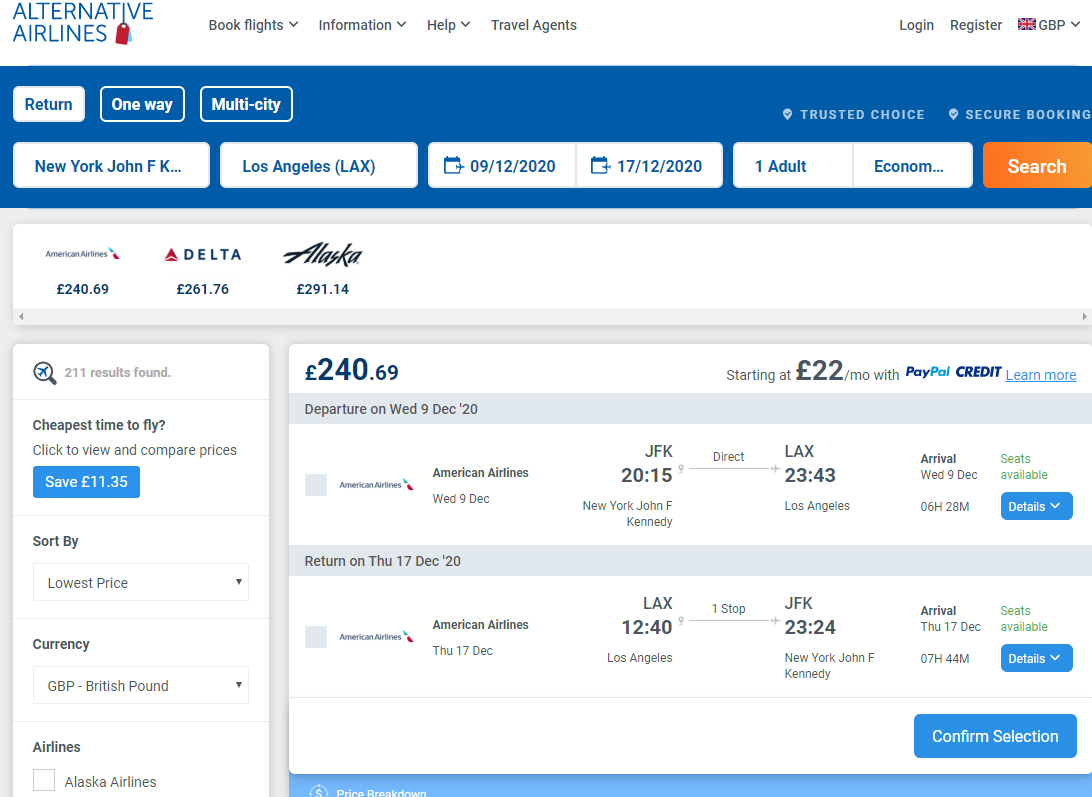Click the Login link

coord(916,25)
